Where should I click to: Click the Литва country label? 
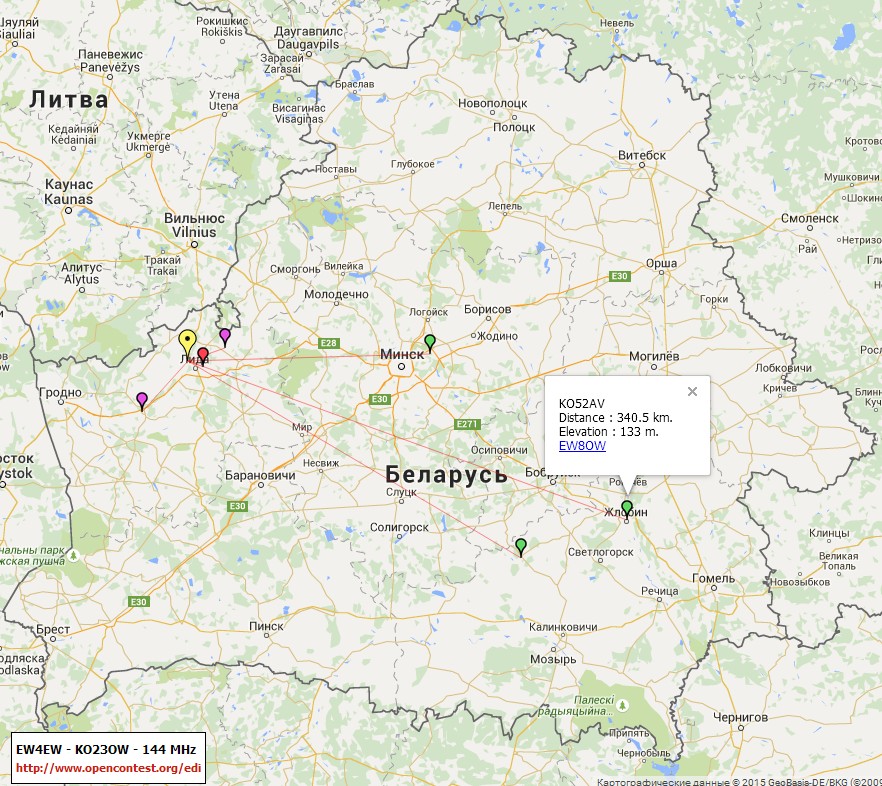click(x=68, y=99)
